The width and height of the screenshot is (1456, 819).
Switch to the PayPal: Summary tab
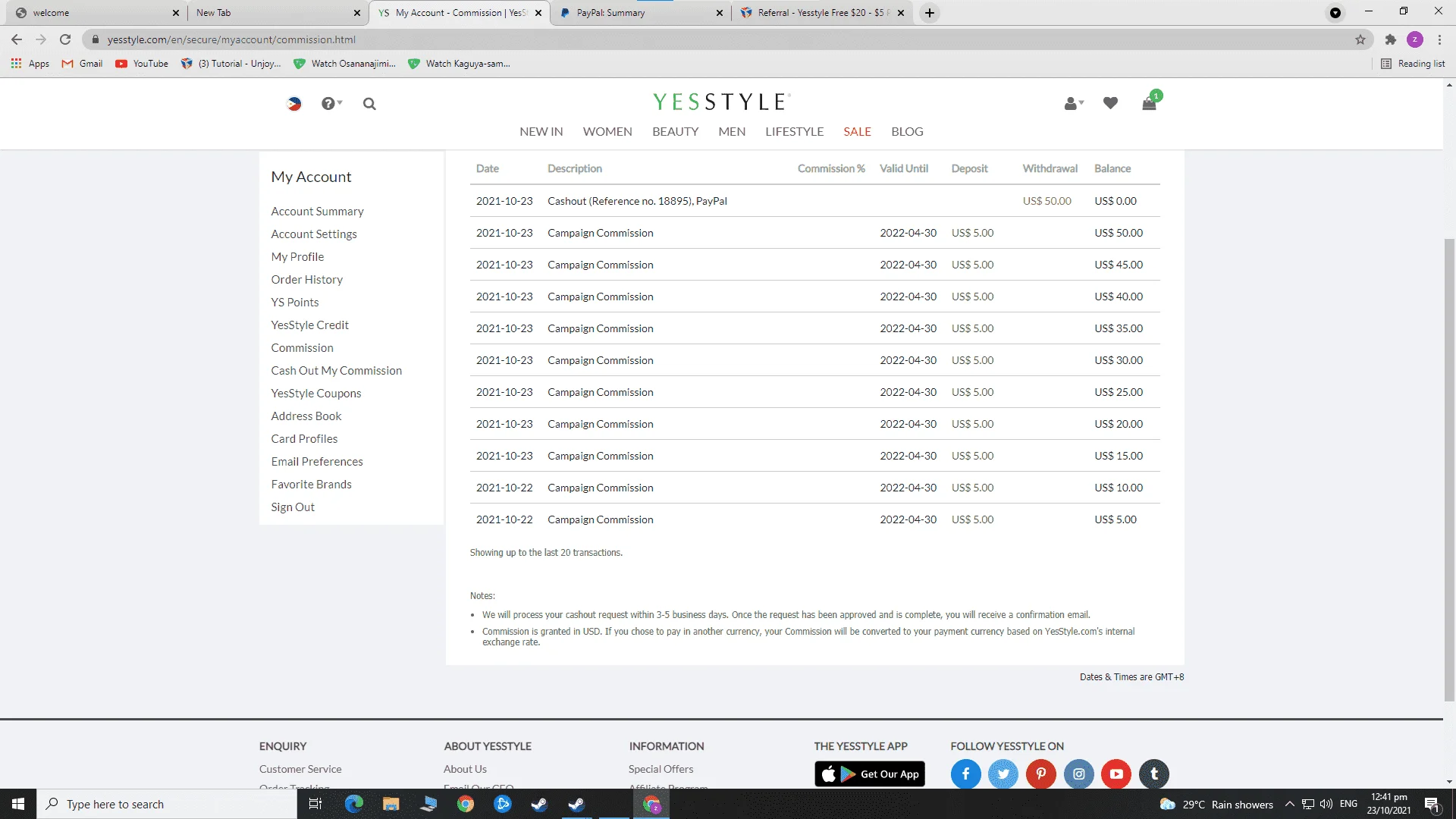pos(641,13)
